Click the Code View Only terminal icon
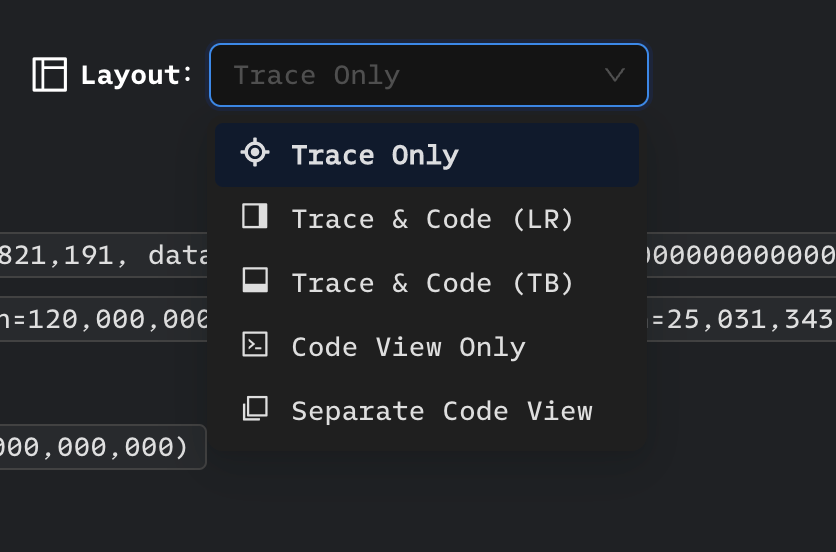 [255, 345]
